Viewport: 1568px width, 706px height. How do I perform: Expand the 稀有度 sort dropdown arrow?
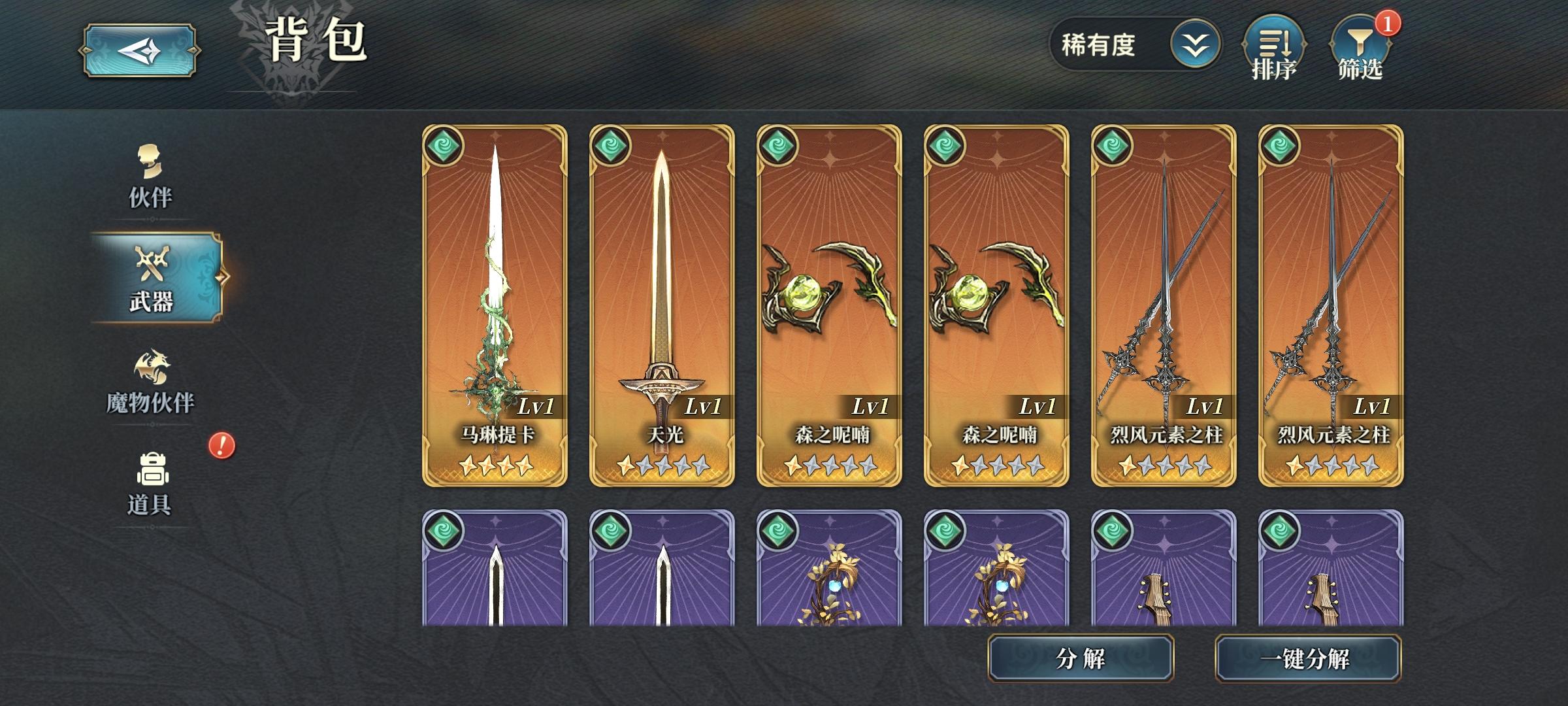[x=1195, y=44]
